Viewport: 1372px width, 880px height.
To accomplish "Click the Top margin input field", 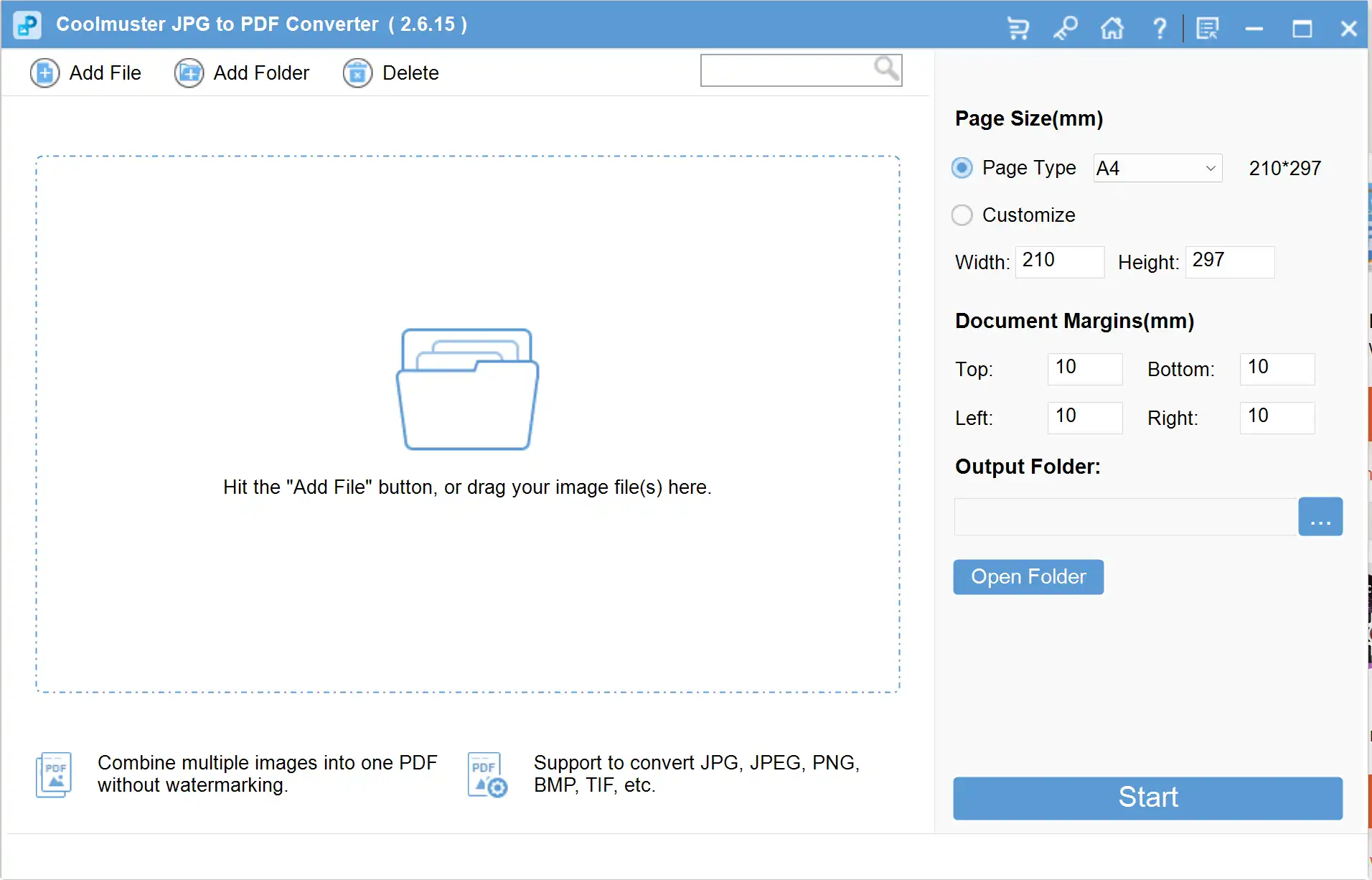I will [x=1085, y=369].
